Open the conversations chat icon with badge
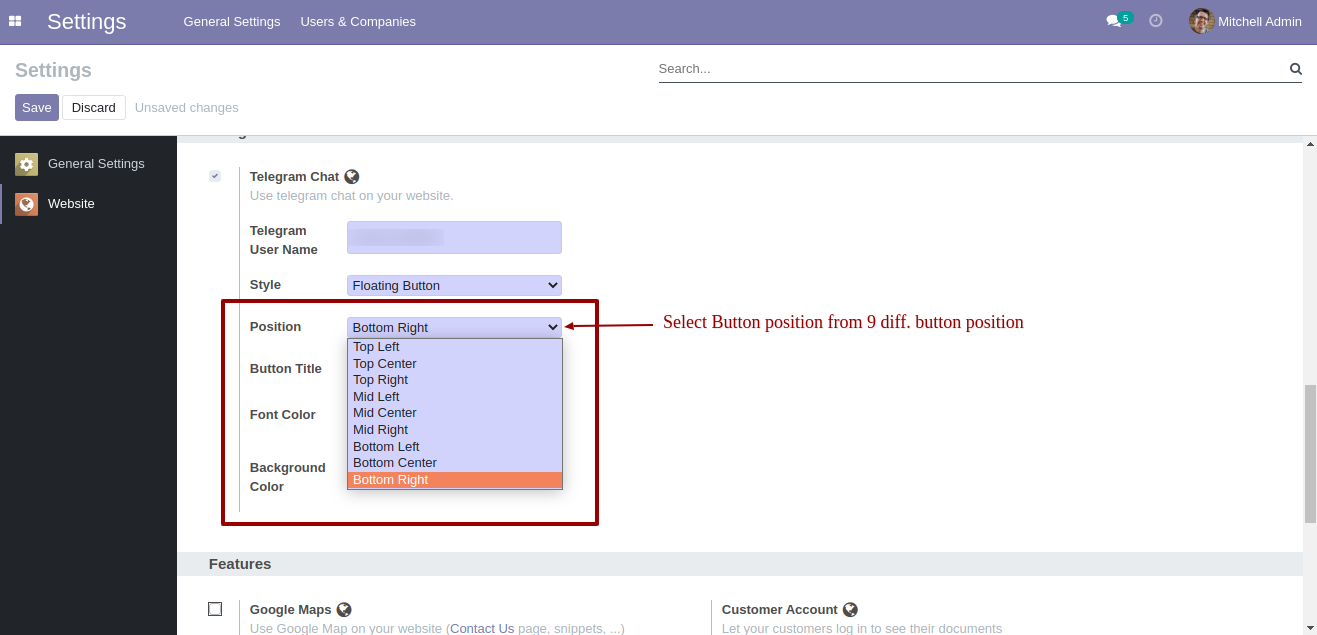This screenshot has width=1317, height=635. [1118, 20]
